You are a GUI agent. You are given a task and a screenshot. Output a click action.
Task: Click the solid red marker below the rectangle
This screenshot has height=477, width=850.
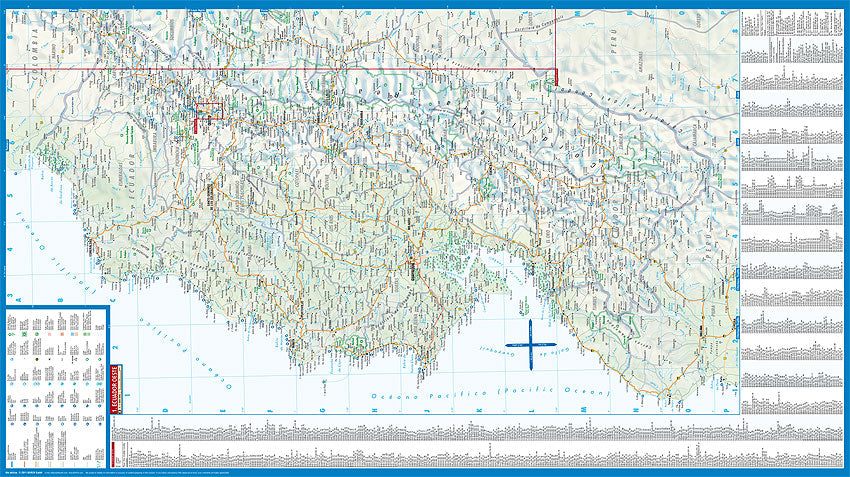coord(197,127)
